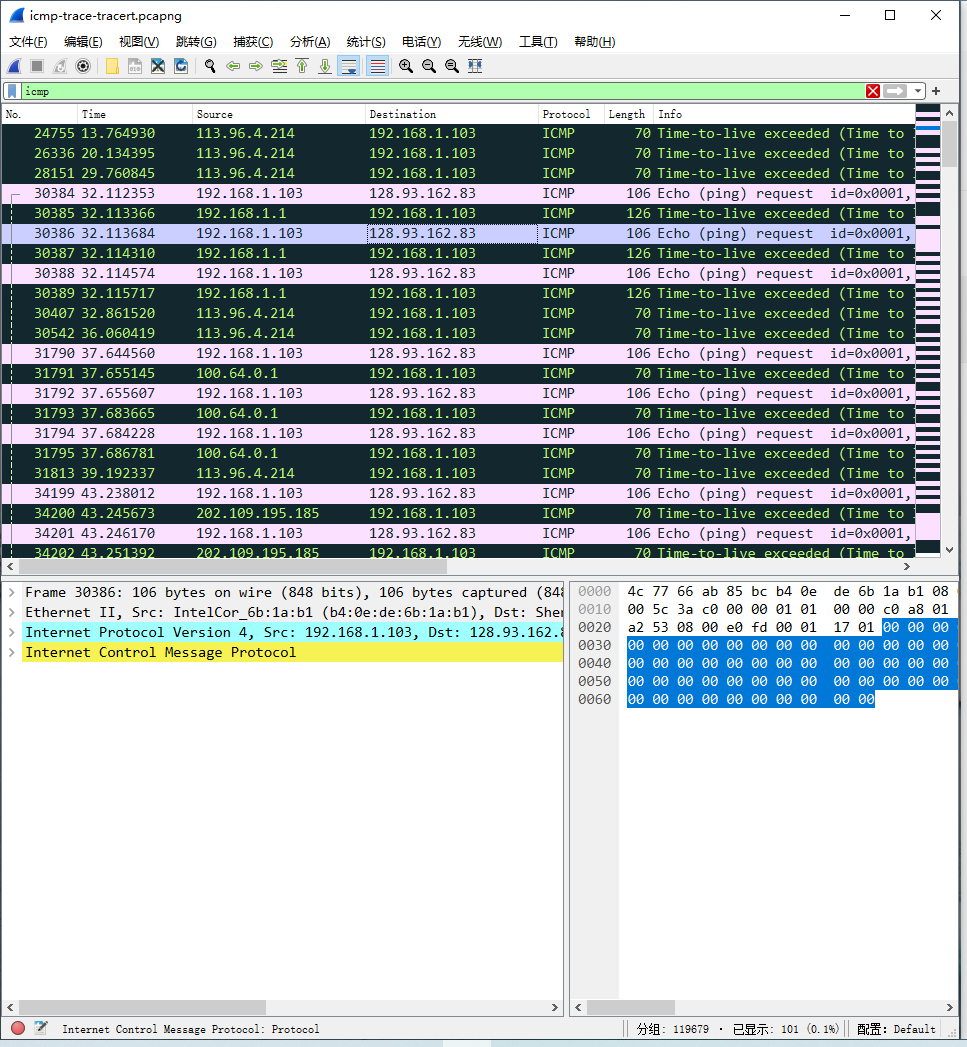Viewport: 967px width, 1047px height.
Task: Open the 分析(A) menu
Action: tap(309, 41)
